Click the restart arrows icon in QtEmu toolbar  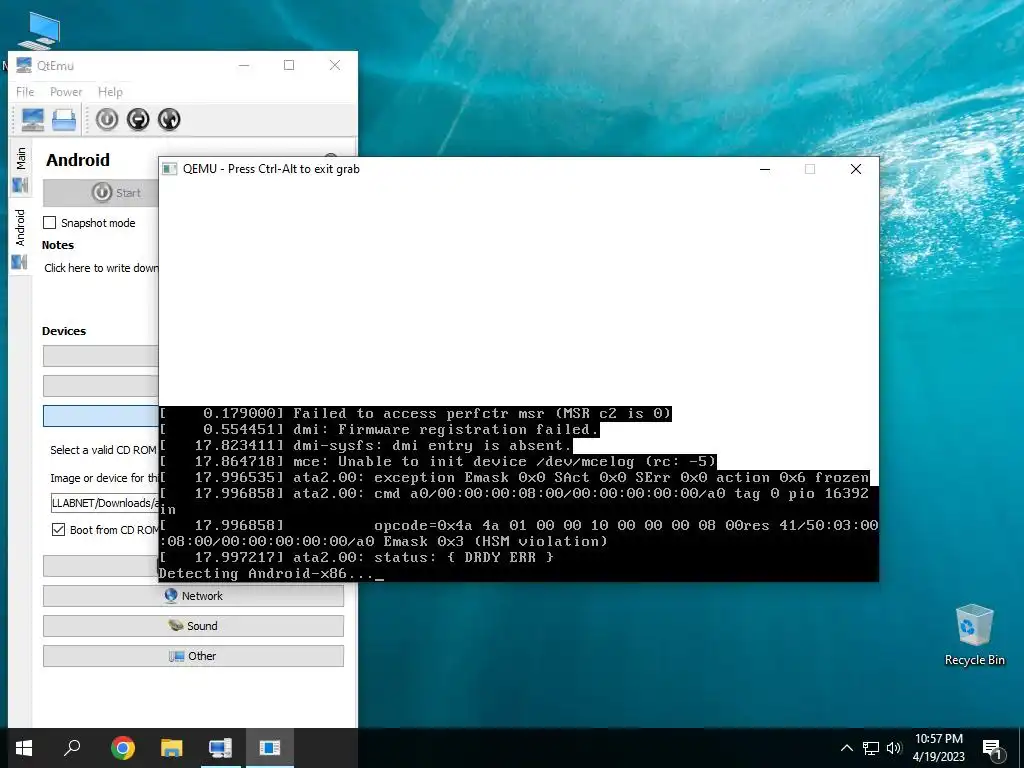pyautogui.click(x=169, y=120)
